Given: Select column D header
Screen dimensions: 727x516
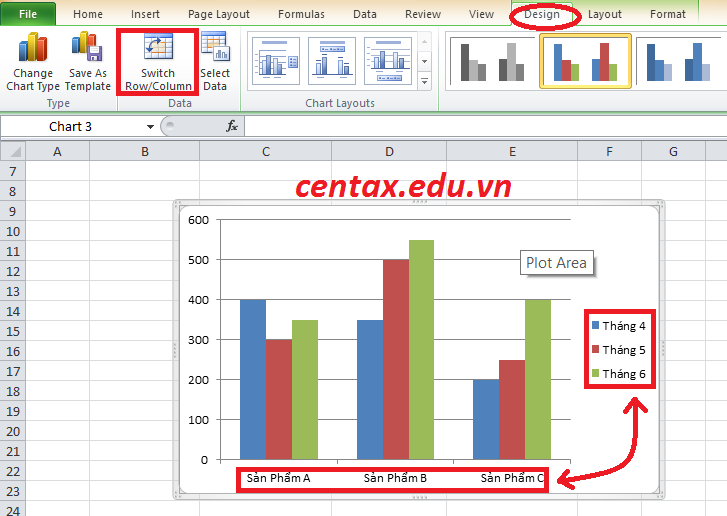Looking at the screenshot, I should point(389,152).
